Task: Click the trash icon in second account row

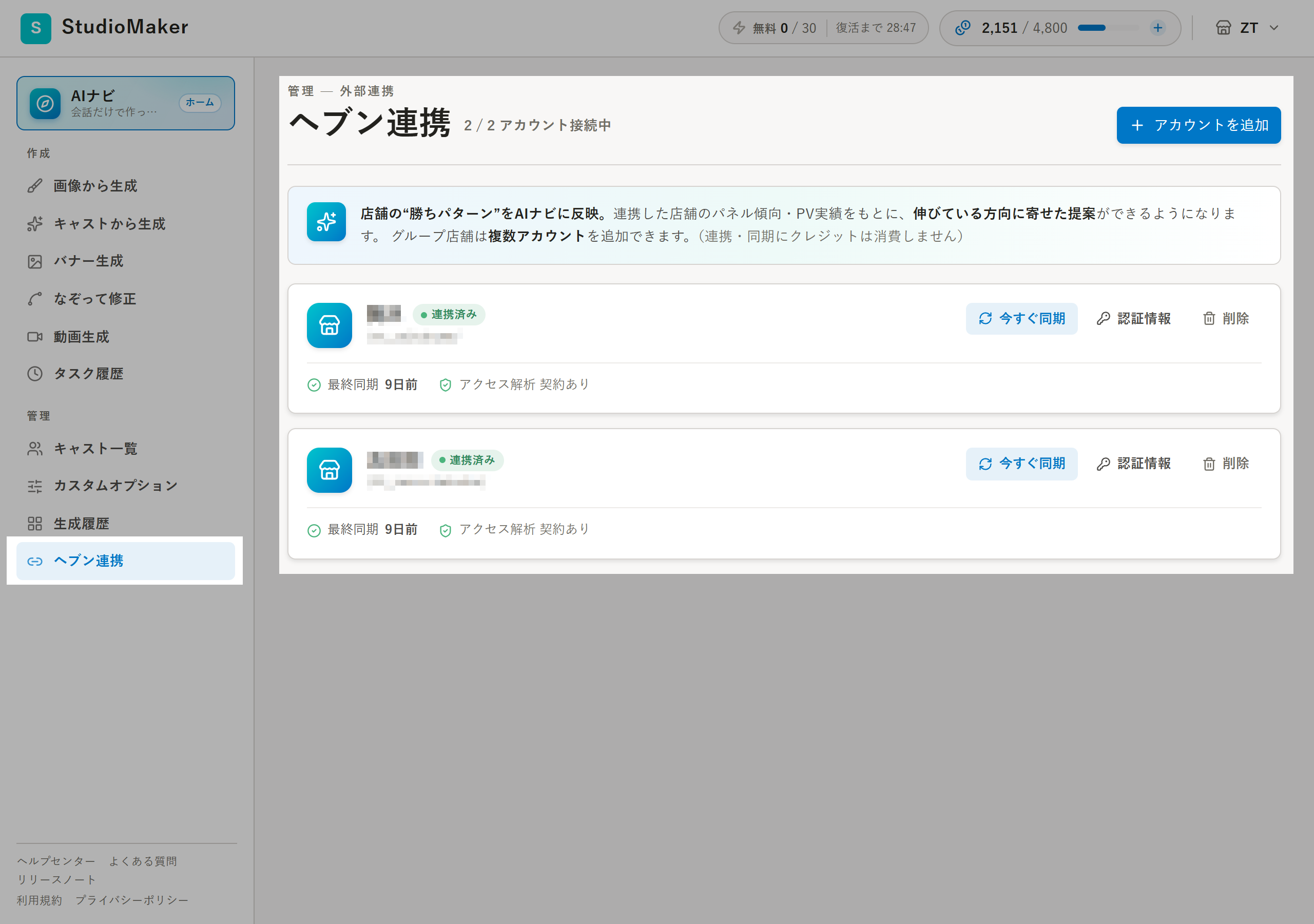Action: 1209,464
